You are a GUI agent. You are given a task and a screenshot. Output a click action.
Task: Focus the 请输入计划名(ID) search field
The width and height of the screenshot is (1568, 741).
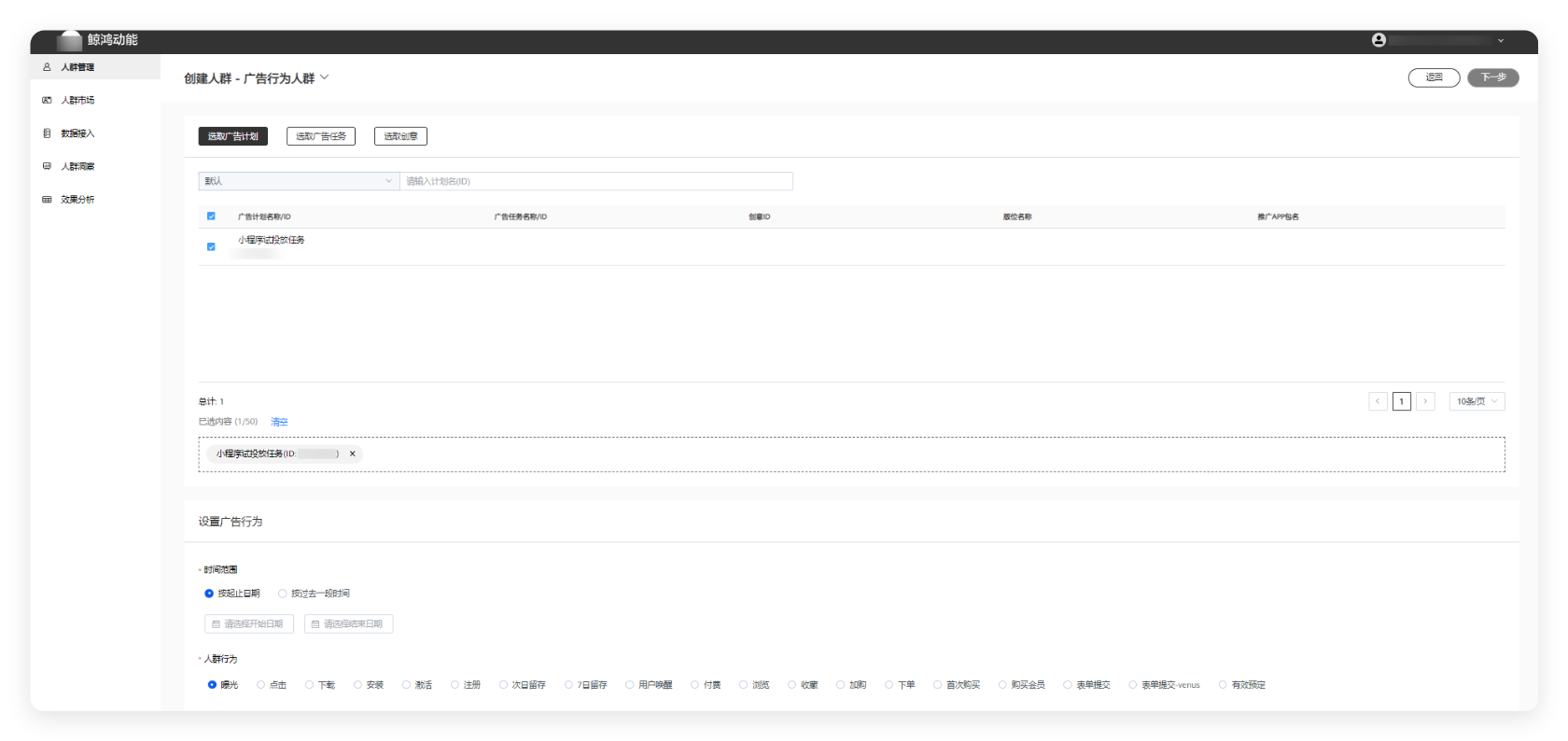[596, 181]
